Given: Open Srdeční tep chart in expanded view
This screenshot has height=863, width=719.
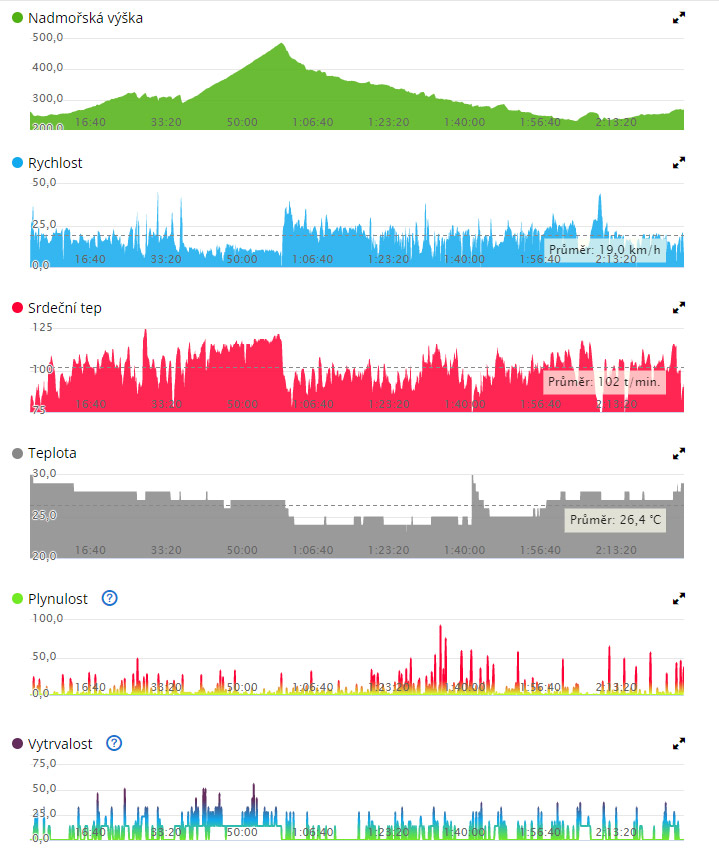Looking at the screenshot, I should click(678, 308).
